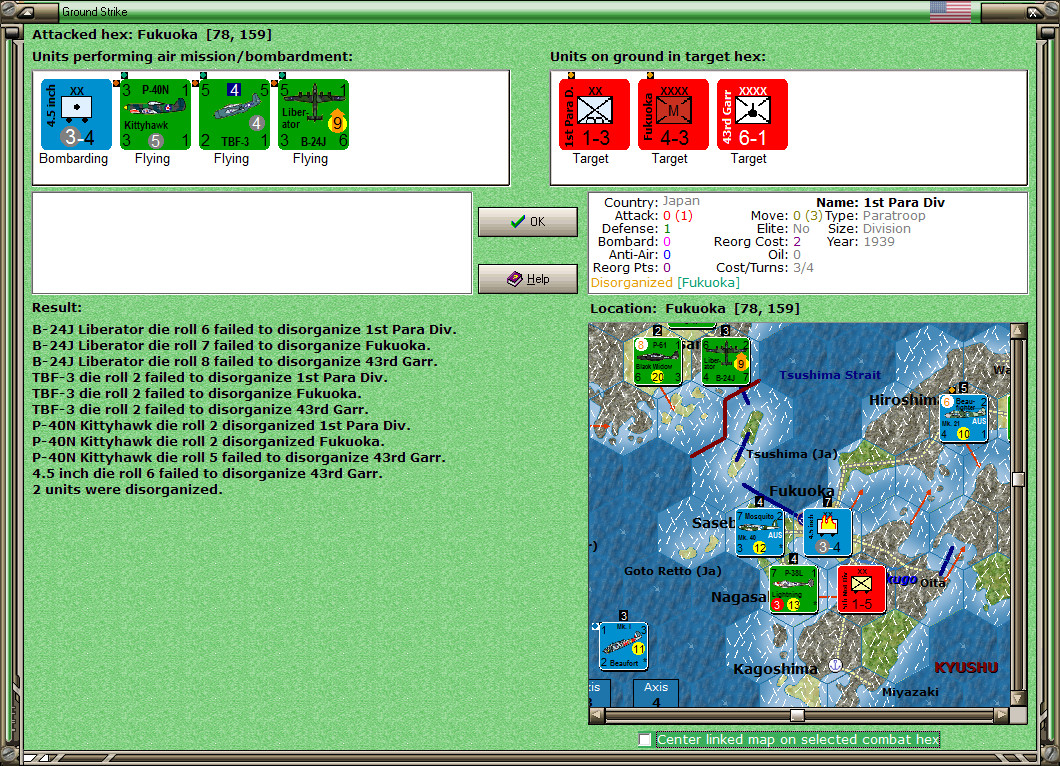Select the TBF-3 flying air unit
Viewport: 1060px width, 766px height.
click(235, 114)
